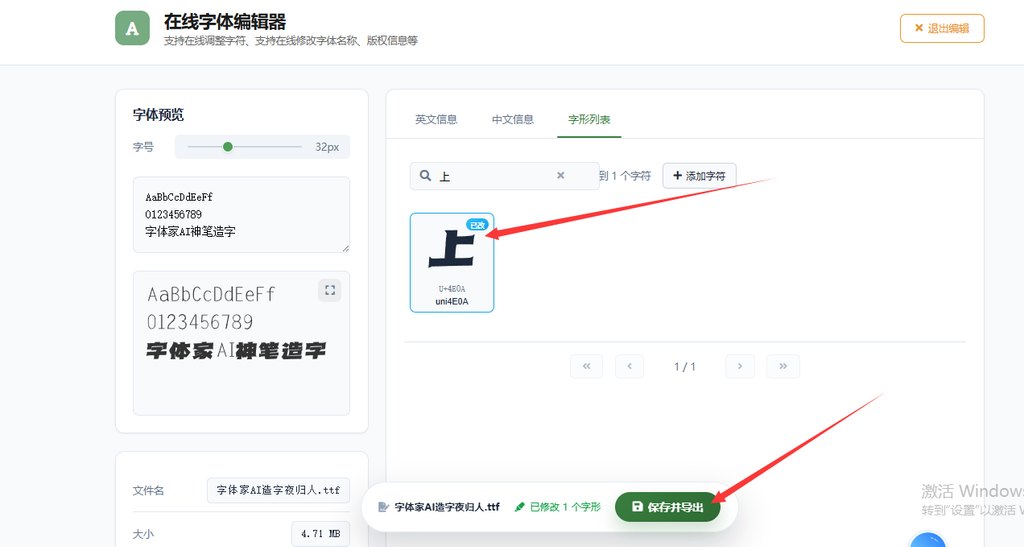Open the 上 glyph card uni4E0A
This screenshot has height=547, width=1024.
tap(452, 262)
